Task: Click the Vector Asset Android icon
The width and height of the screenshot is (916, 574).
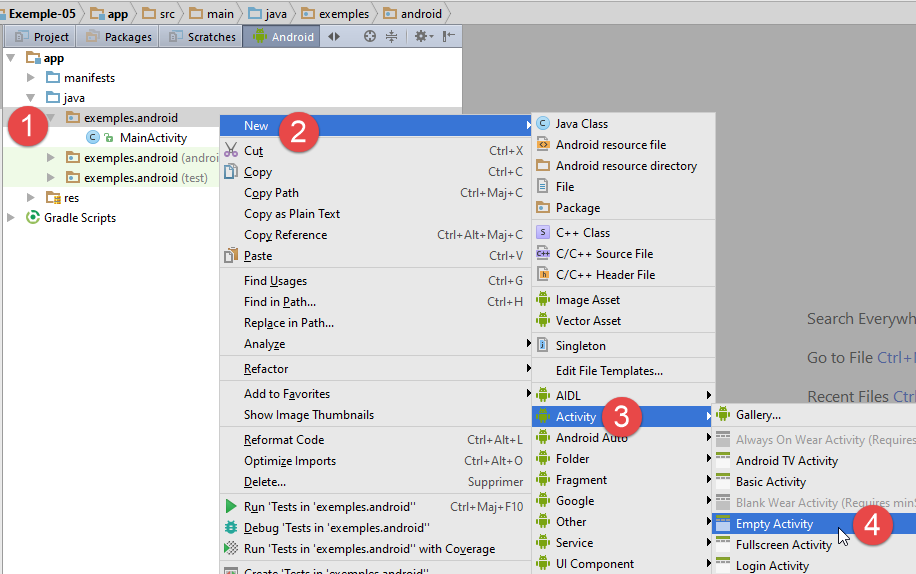Action: (x=543, y=321)
